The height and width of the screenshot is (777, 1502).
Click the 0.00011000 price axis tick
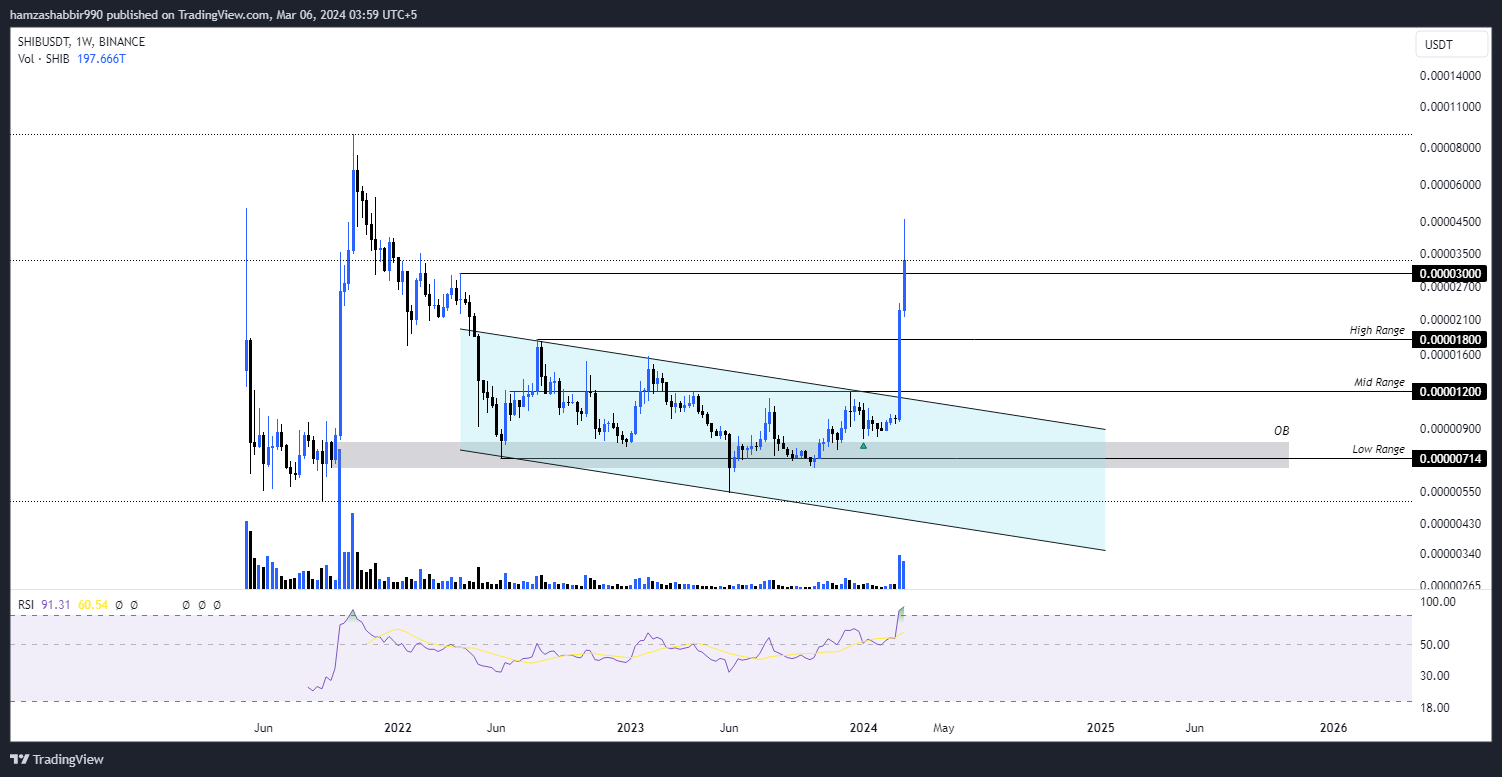(1450, 105)
